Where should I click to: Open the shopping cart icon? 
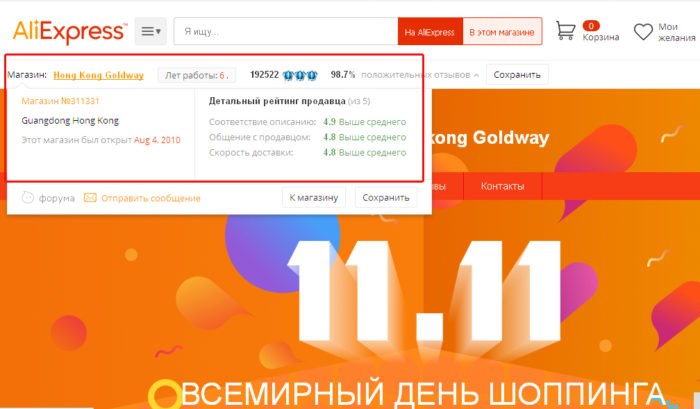point(566,31)
